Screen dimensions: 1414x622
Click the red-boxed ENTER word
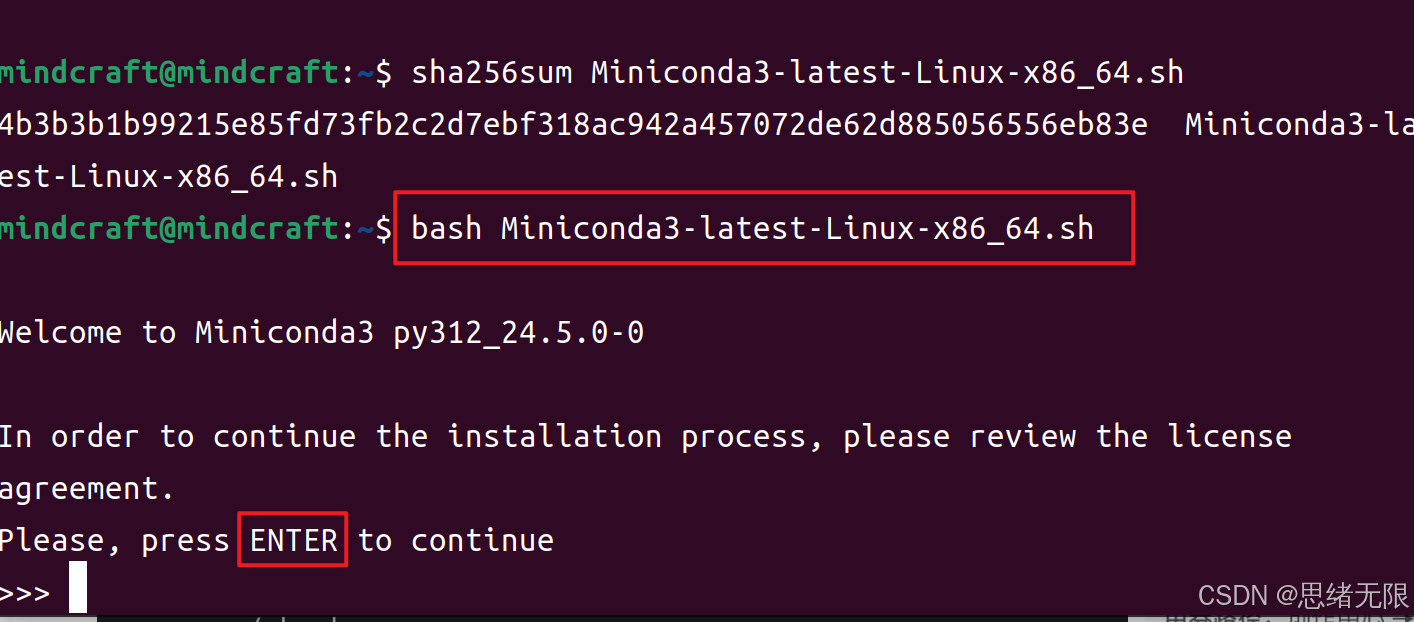click(x=293, y=540)
